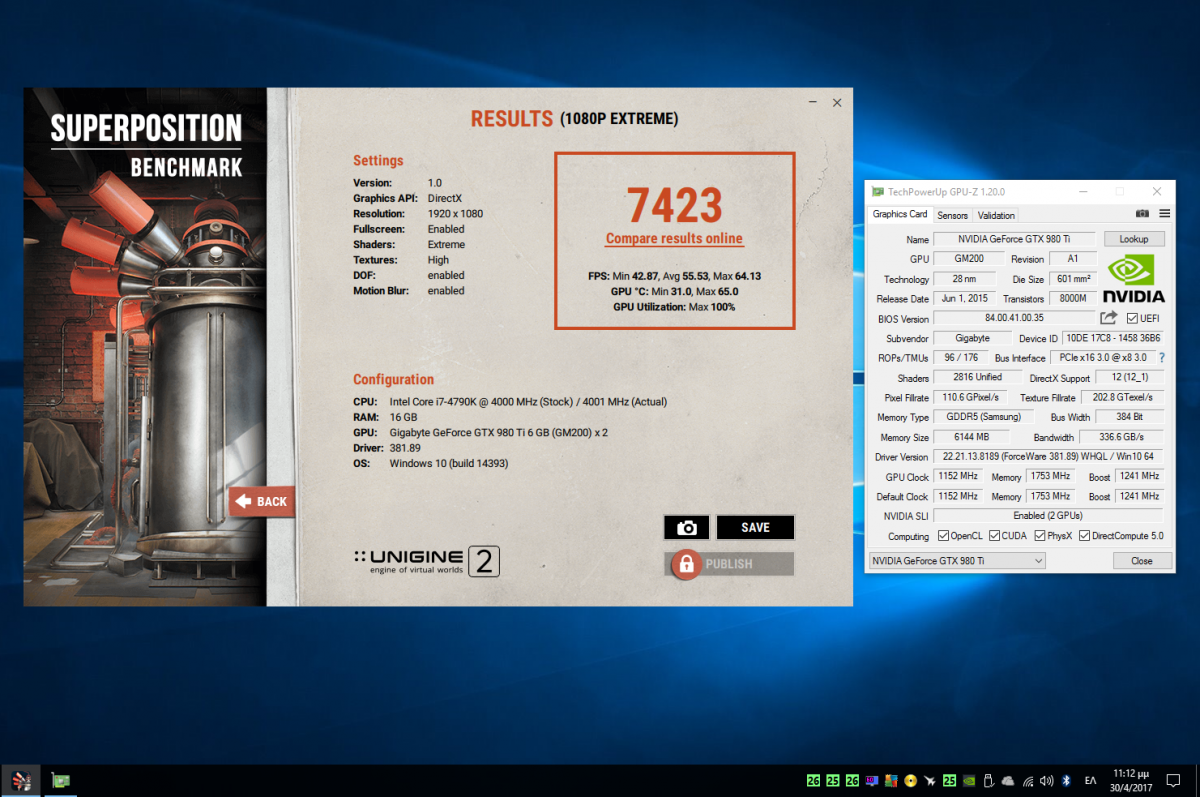Click Safely Remove Hardware USB icon
Screen dimensions: 1200x797
click(x=988, y=780)
